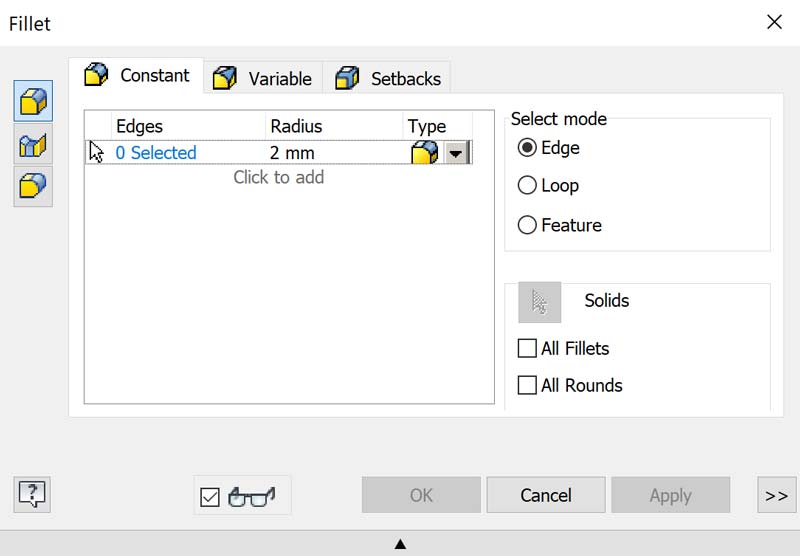Enable the All Fillets checkbox
Screen dimensions: 800x556
527,349
